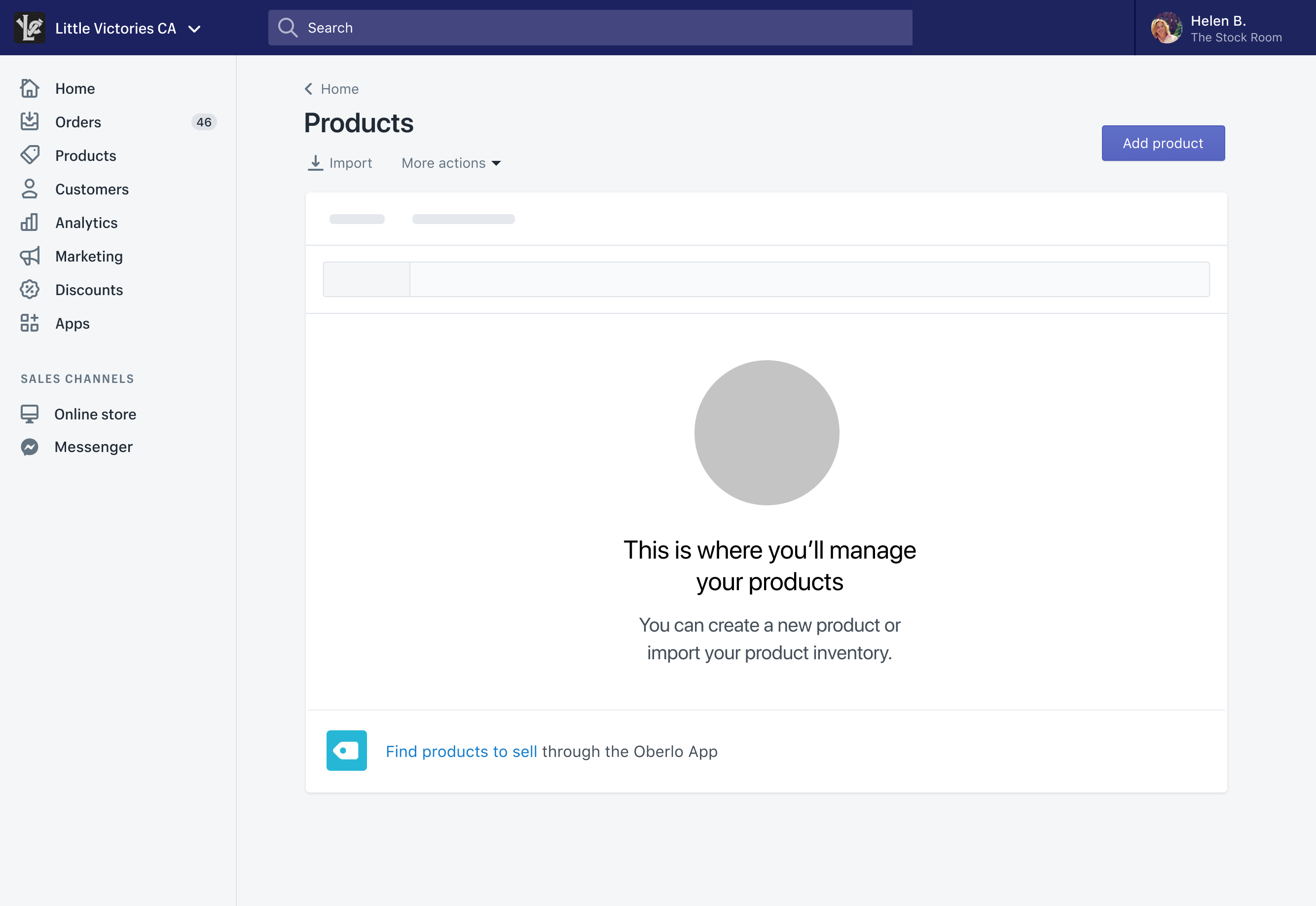Click the Customers person icon

(30, 189)
